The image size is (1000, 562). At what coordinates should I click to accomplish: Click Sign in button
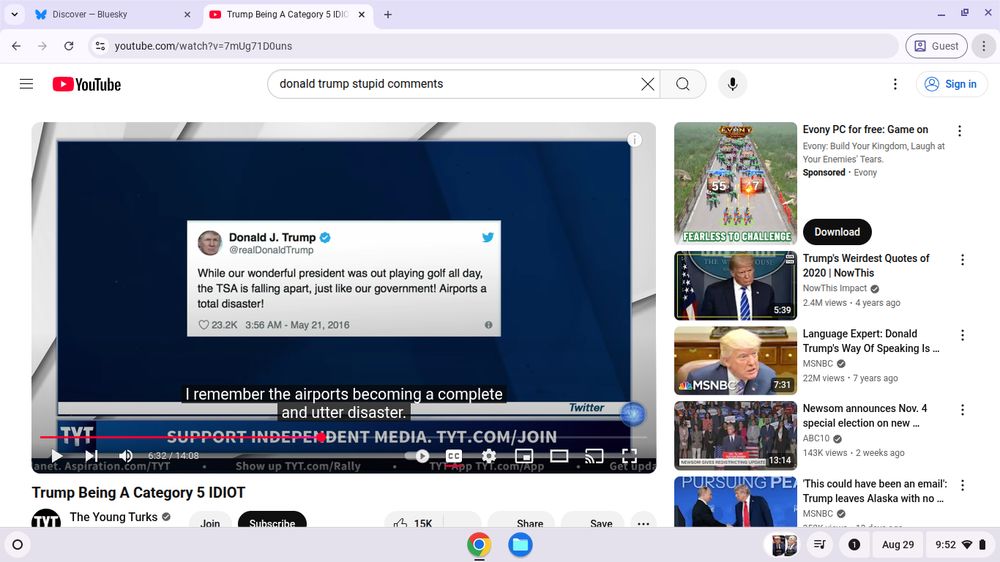click(x=951, y=84)
